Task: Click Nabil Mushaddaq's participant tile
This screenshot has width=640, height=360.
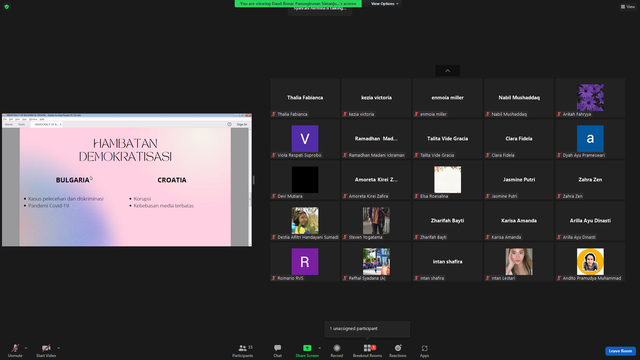Action: pyautogui.click(x=519, y=98)
